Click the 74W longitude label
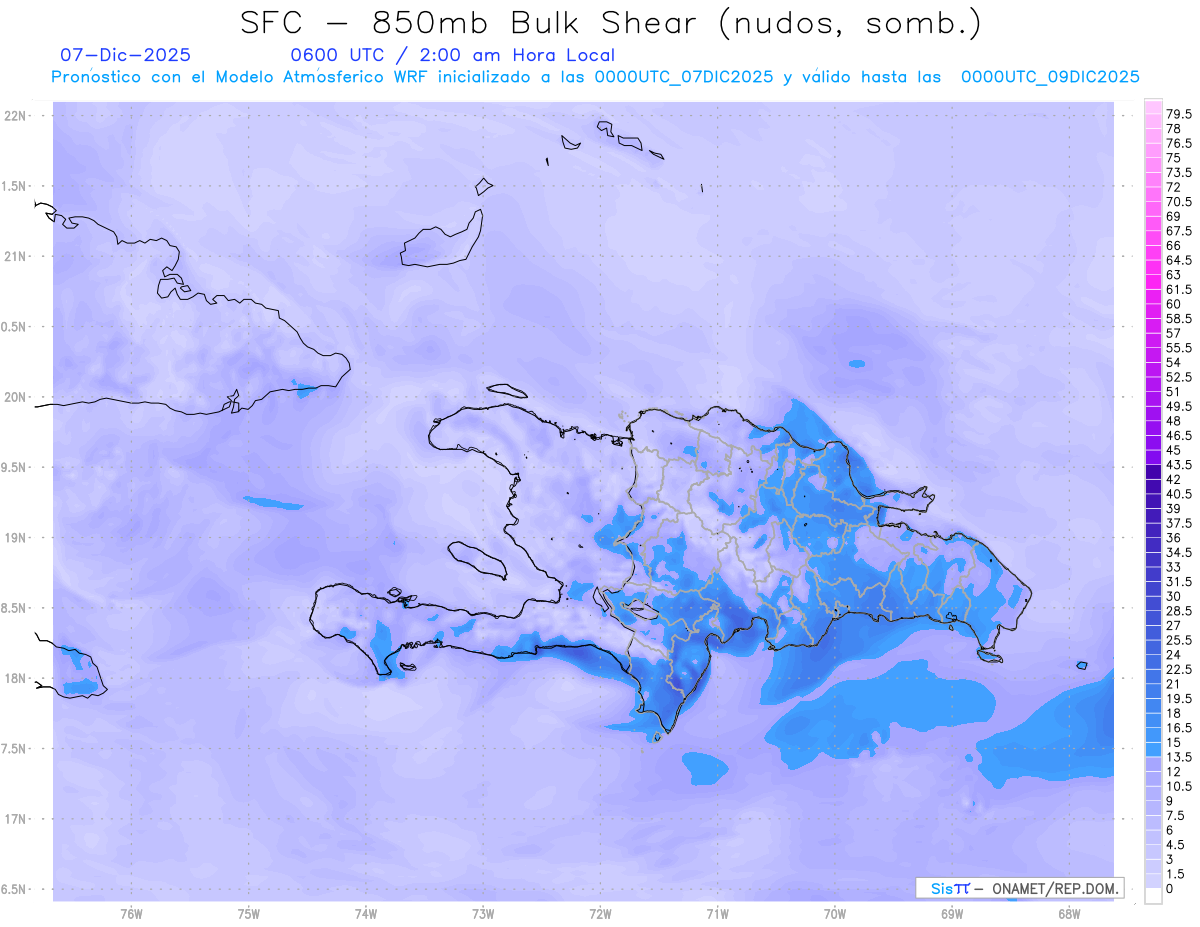 (x=366, y=913)
